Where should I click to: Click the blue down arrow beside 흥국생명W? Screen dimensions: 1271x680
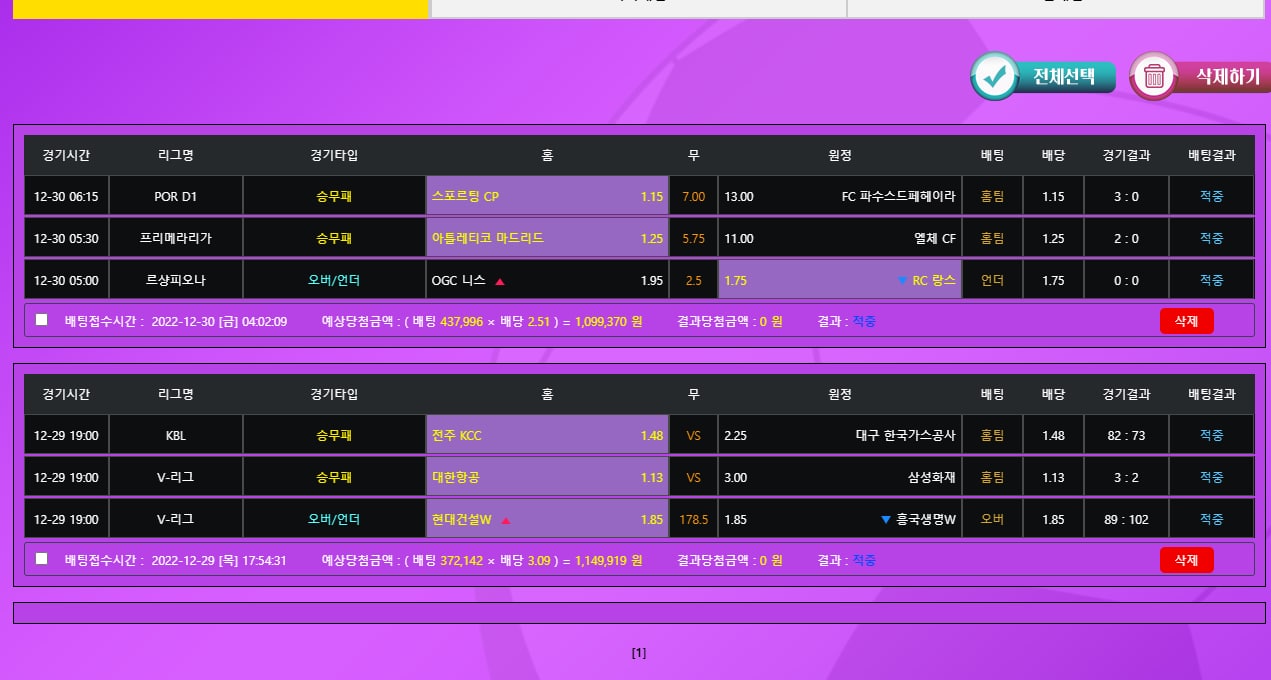click(x=885, y=520)
